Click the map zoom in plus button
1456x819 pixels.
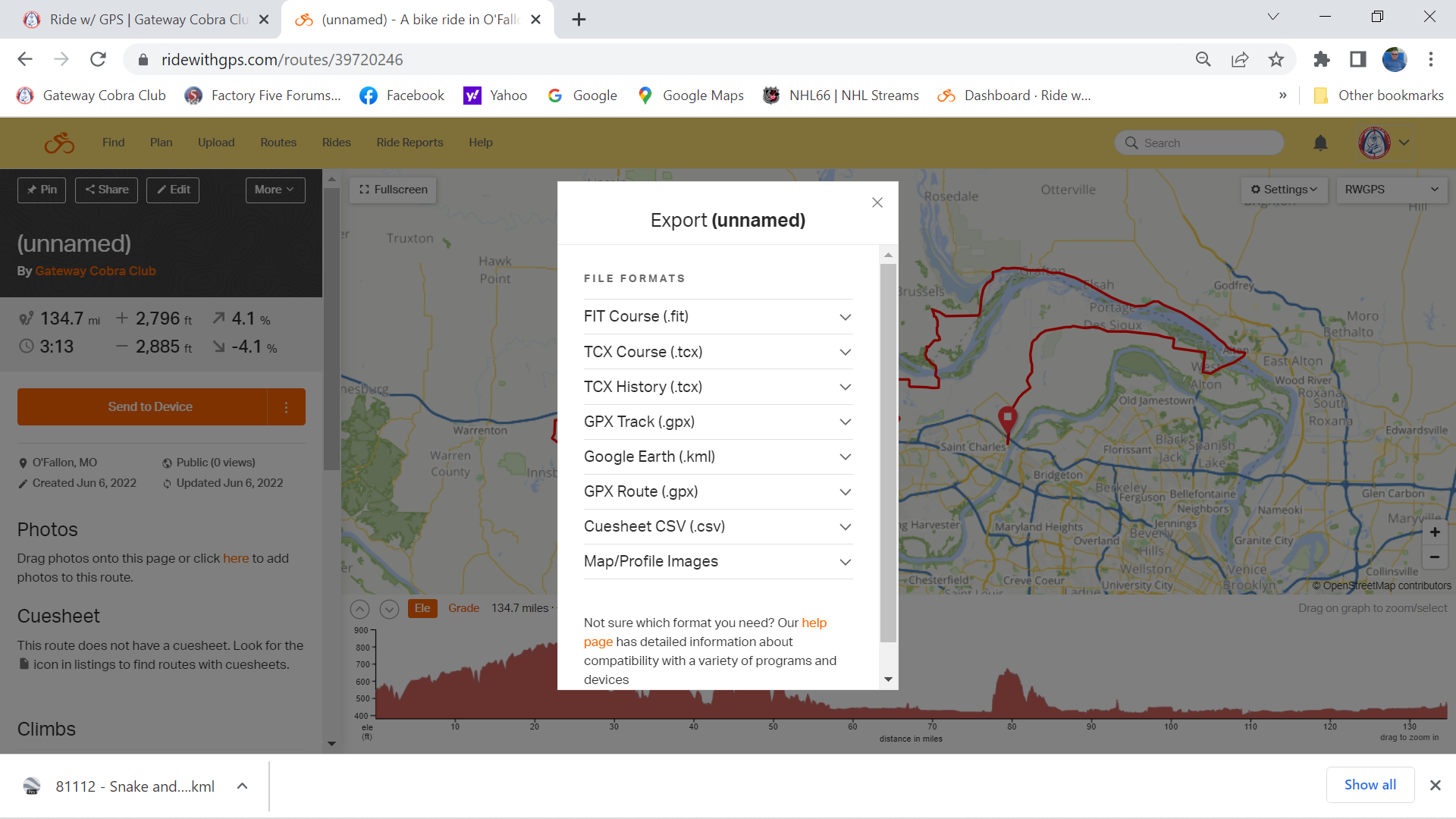1435,532
